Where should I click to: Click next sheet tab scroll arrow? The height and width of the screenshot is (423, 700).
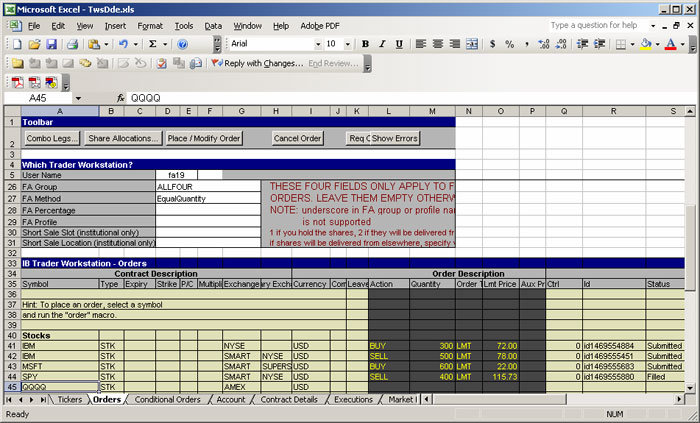click(31, 399)
